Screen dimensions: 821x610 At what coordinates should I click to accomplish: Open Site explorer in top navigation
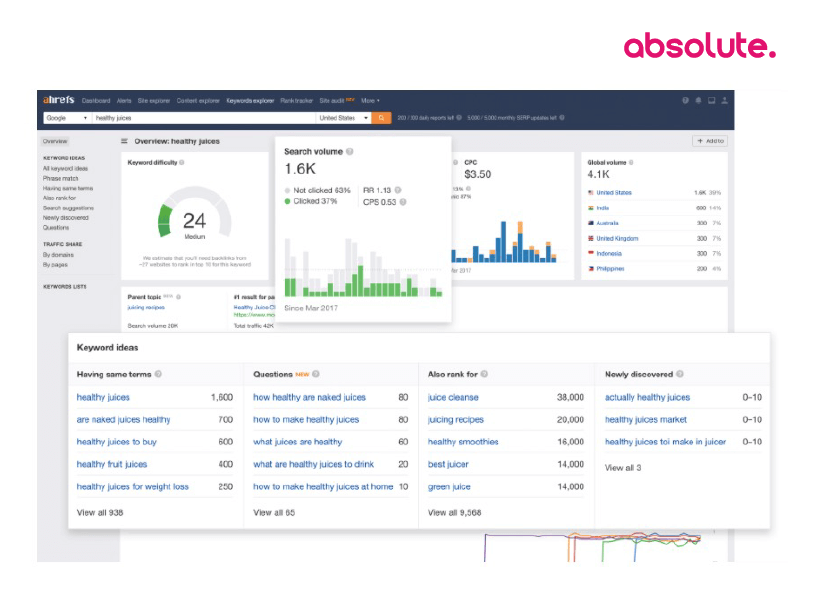(x=154, y=101)
